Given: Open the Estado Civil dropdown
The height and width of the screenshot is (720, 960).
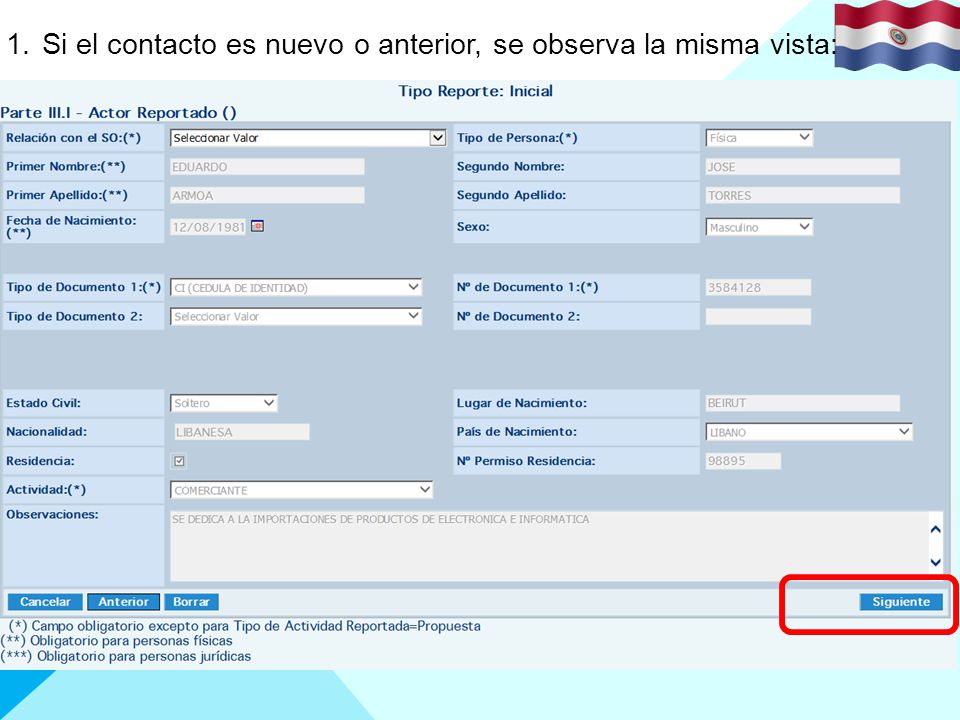Looking at the screenshot, I should coord(224,403).
